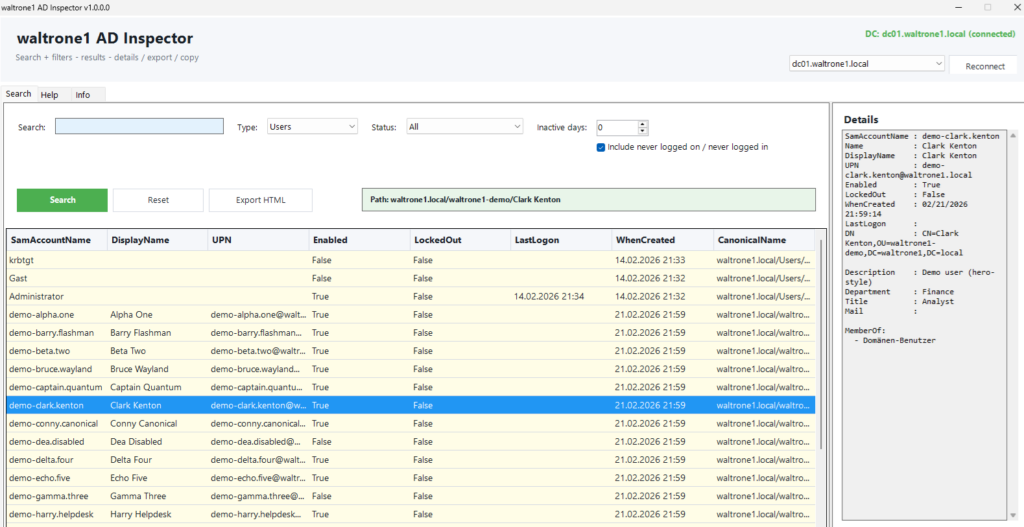Image resolution: width=1024 pixels, height=527 pixels.
Task: Sort by the SamAccountName column header
Action: [51, 240]
